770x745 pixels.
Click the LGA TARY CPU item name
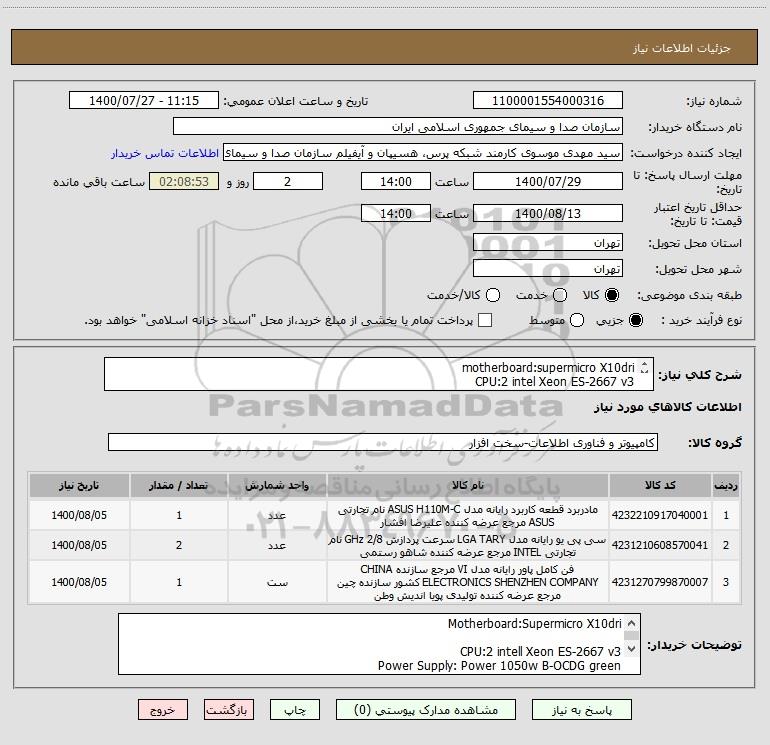tap(468, 546)
